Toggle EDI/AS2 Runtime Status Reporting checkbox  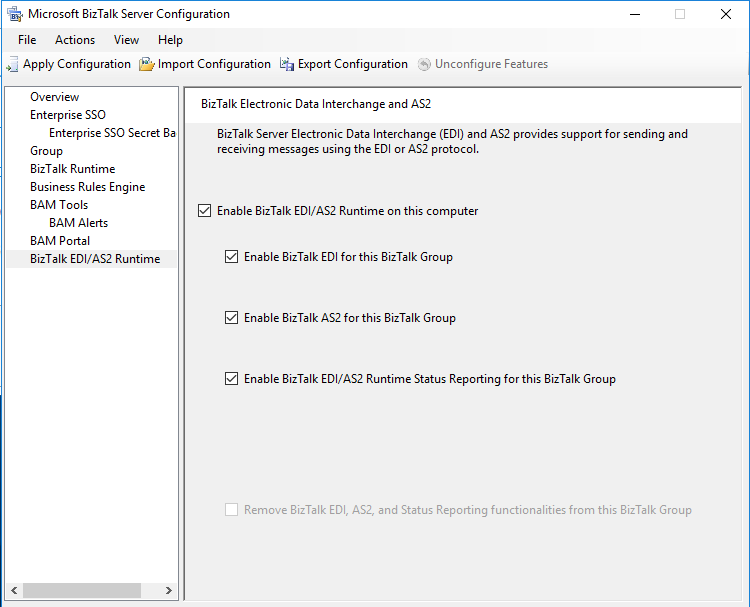tap(232, 379)
